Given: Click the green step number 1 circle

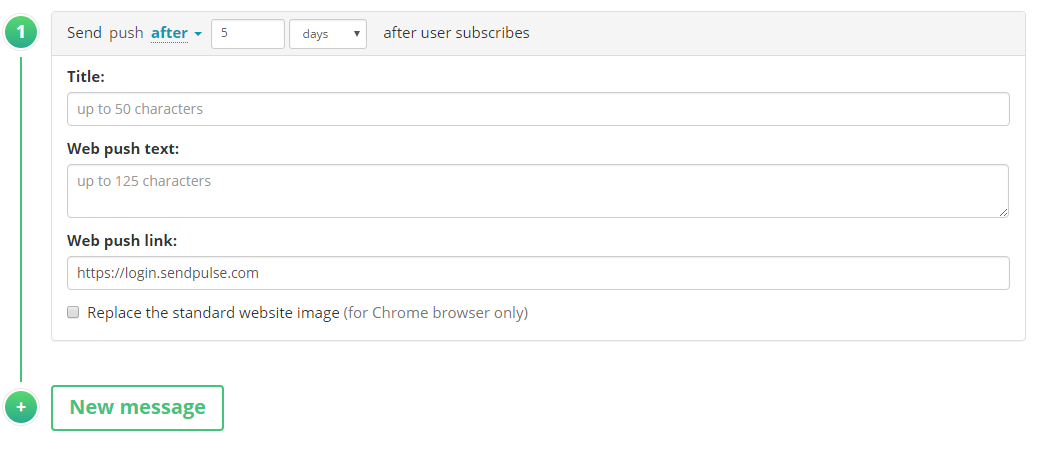Looking at the screenshot, I should (21, 33).
